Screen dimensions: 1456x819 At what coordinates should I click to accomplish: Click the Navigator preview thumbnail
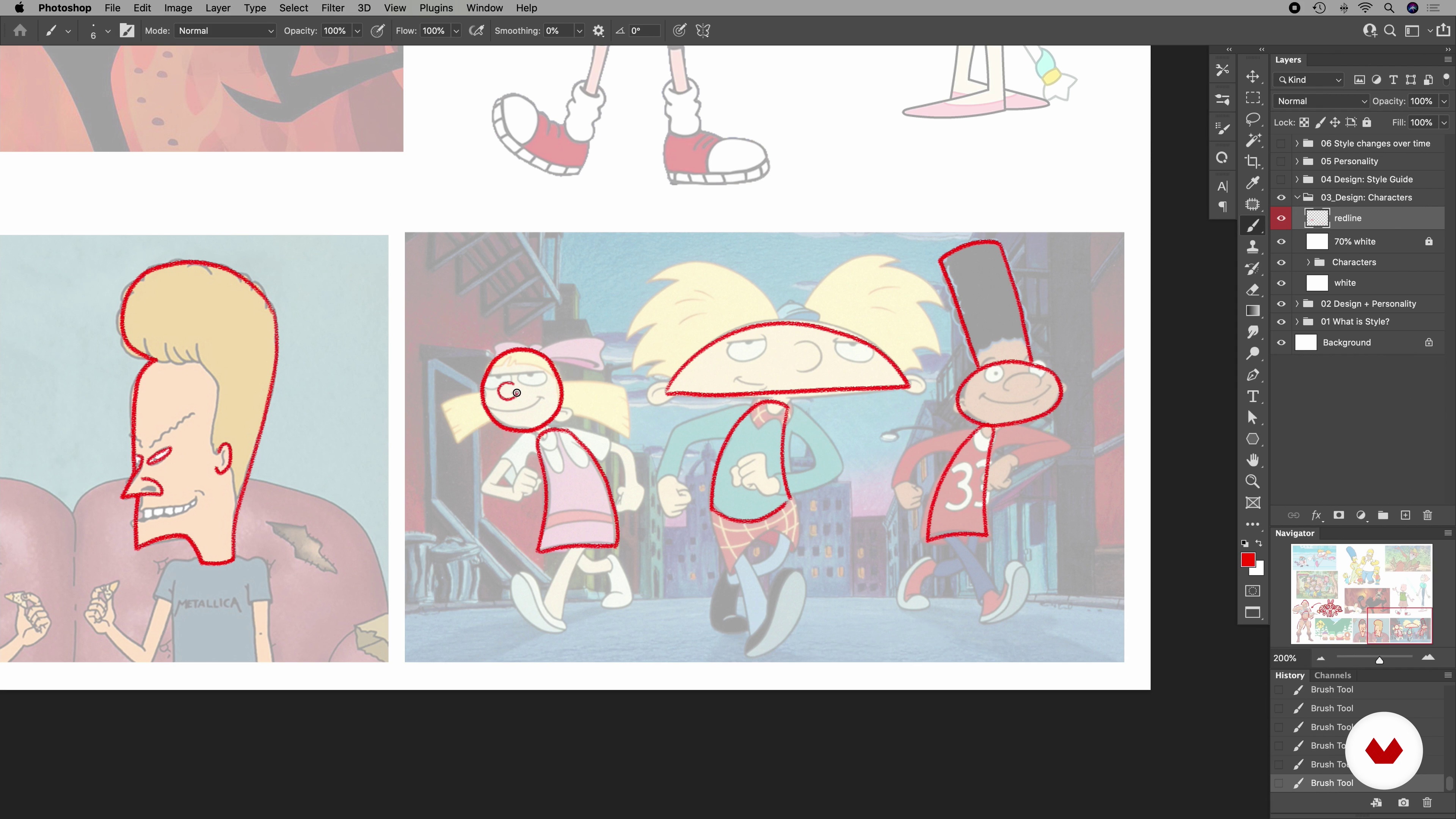pos(1362,594)
